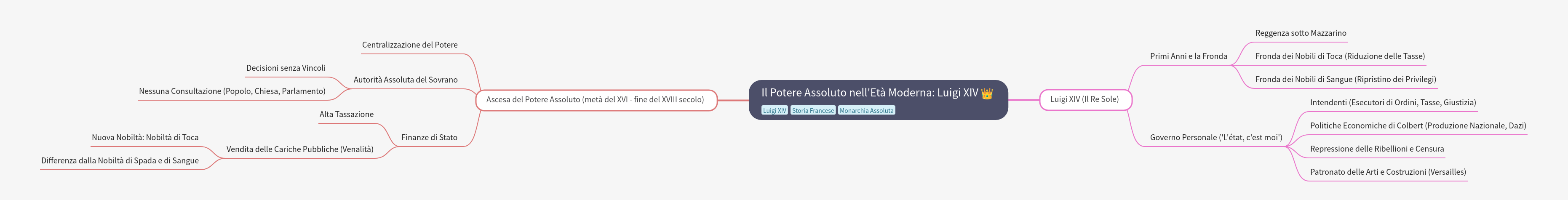The width and height of the screenshot is (1568, 200).
Task: Click 'Centralizzazione del Potere' branch
Action: (x=410, y=45)
